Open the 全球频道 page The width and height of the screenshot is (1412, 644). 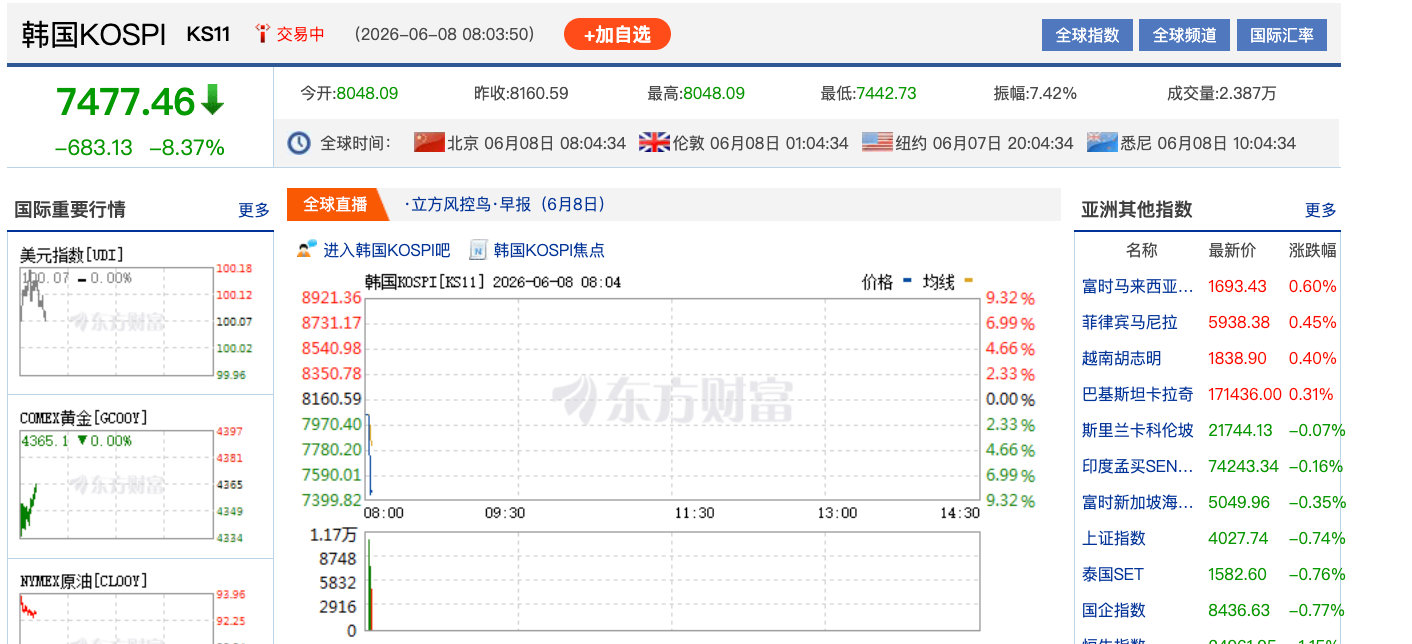[1184, 35]
